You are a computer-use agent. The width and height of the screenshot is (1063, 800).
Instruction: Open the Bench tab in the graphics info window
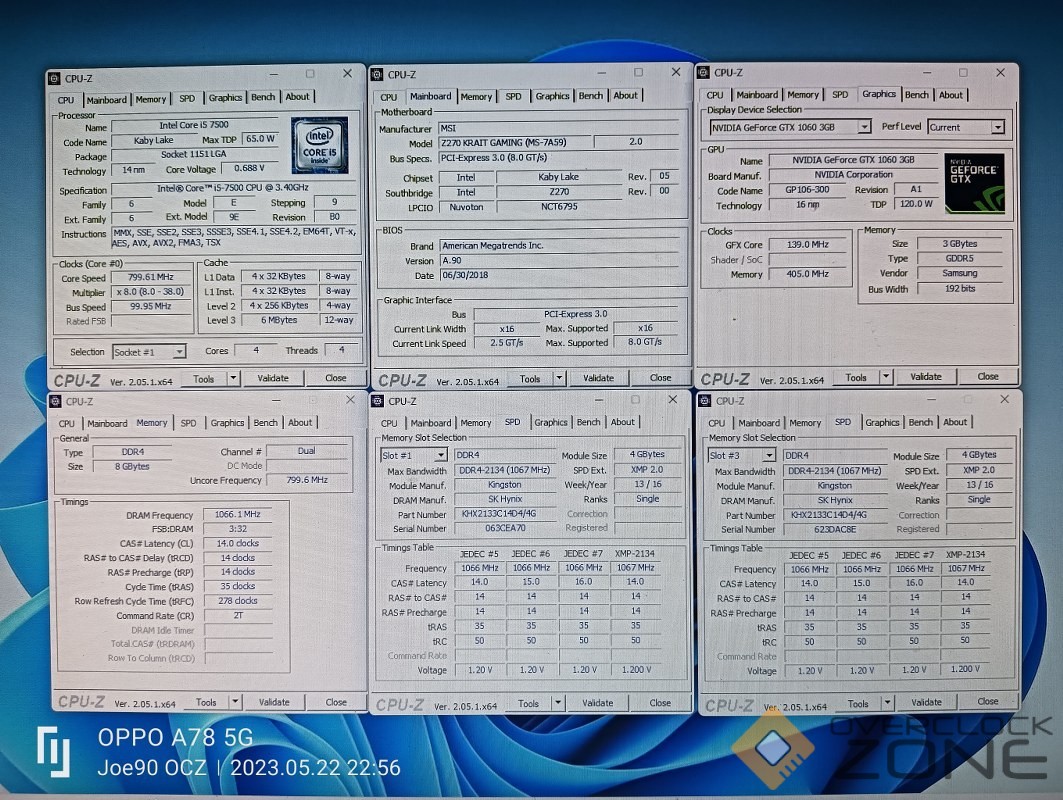tap(917, 95)
